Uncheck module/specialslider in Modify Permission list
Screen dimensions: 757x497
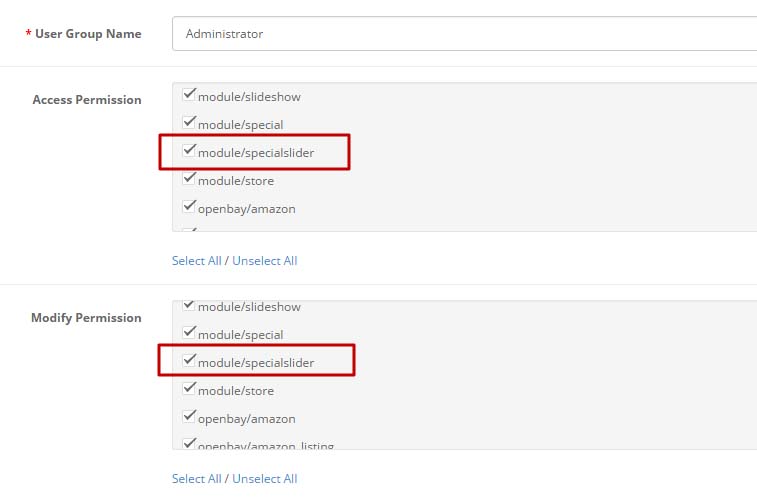pyautogui.click(x=189, y=361)
